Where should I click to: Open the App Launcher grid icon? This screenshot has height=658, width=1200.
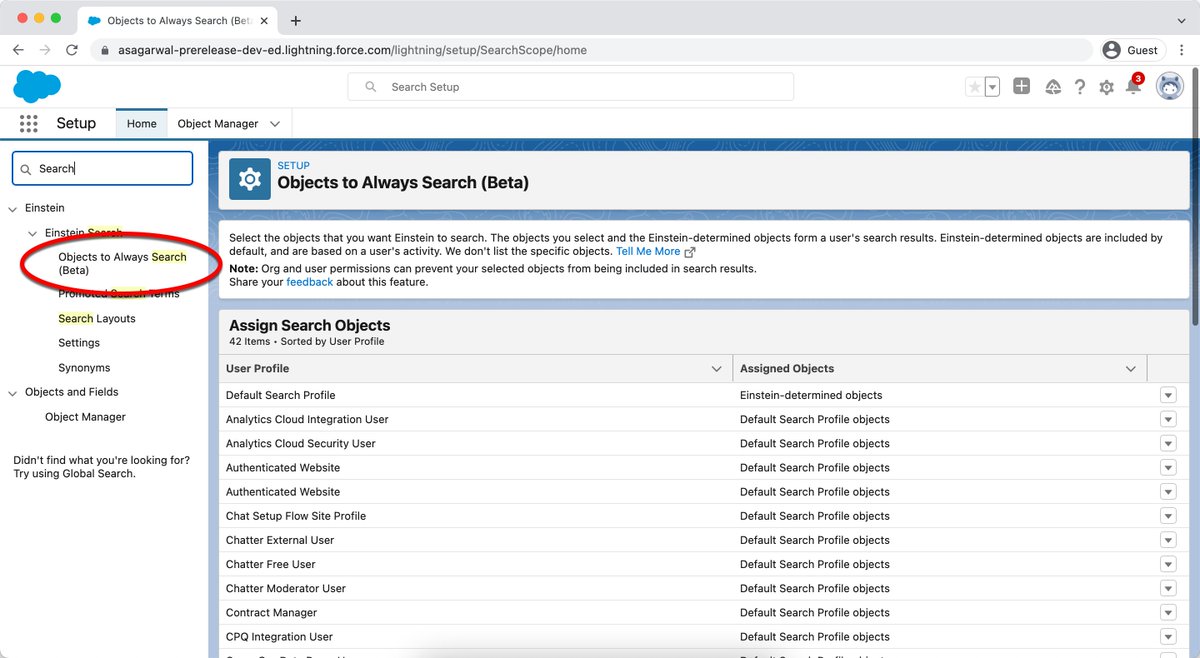click(x=28, y=123)
